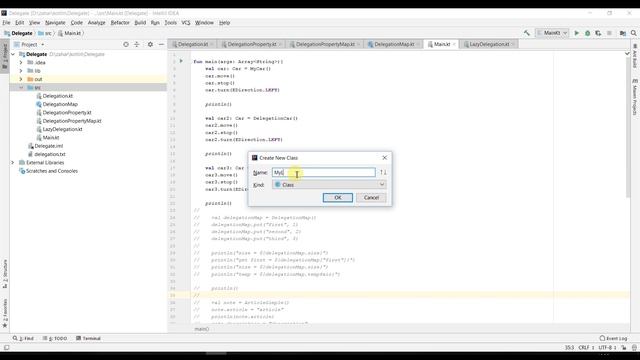The image size is (640, 360).
Task: Expand External Libraries node
Action: click(13, 162)
